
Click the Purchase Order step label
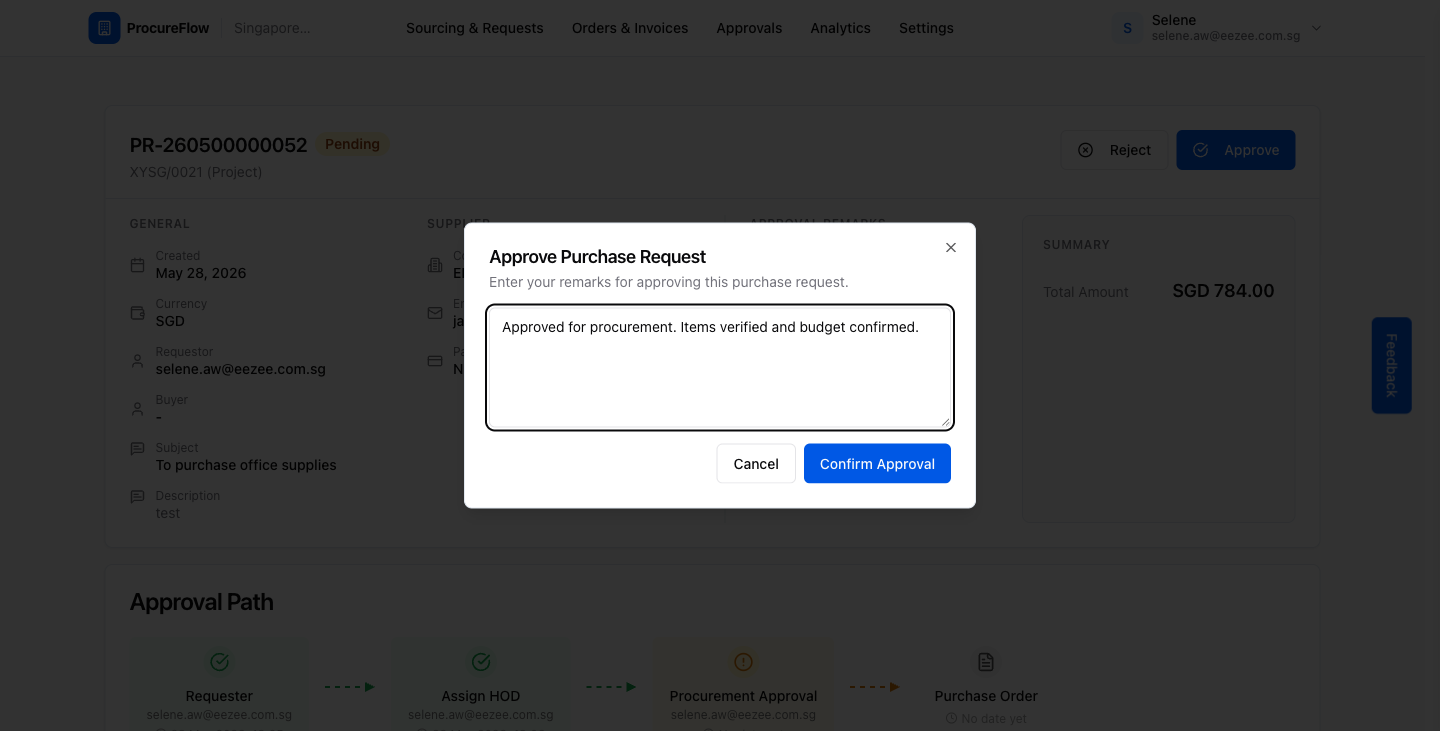[x=986, y=696]
